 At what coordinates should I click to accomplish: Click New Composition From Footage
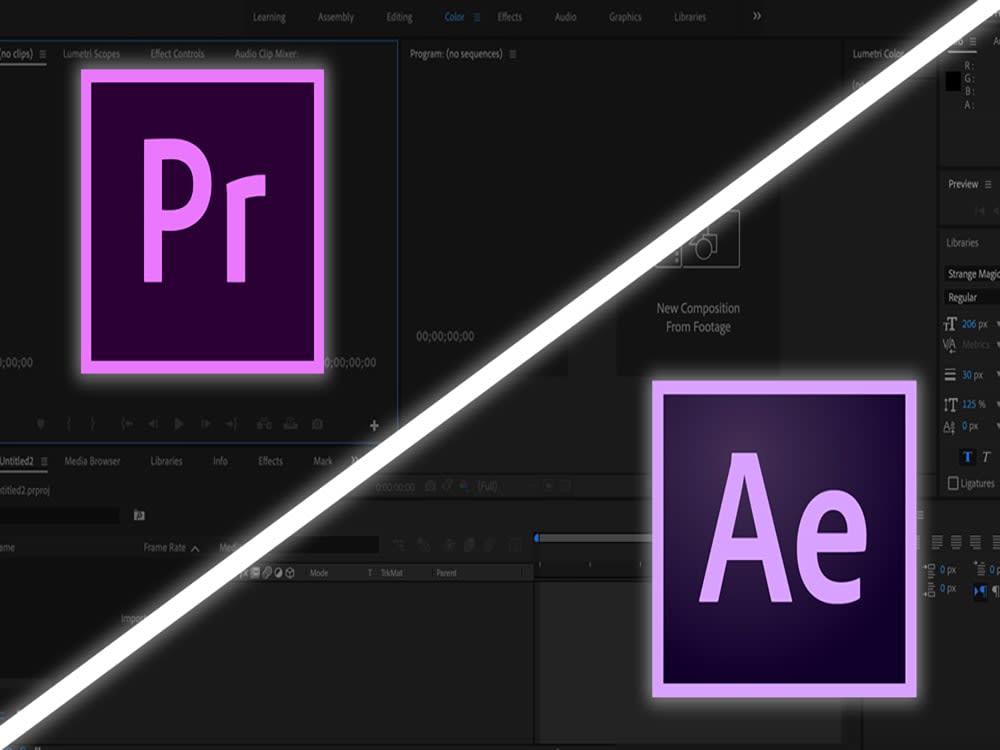pyautogui.click(x=698, y=318)
